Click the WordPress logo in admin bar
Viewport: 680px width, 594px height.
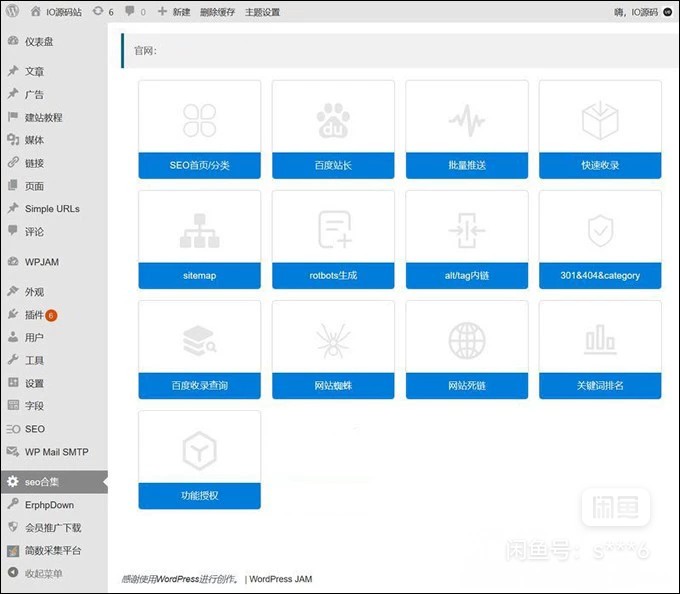(13, 11)
